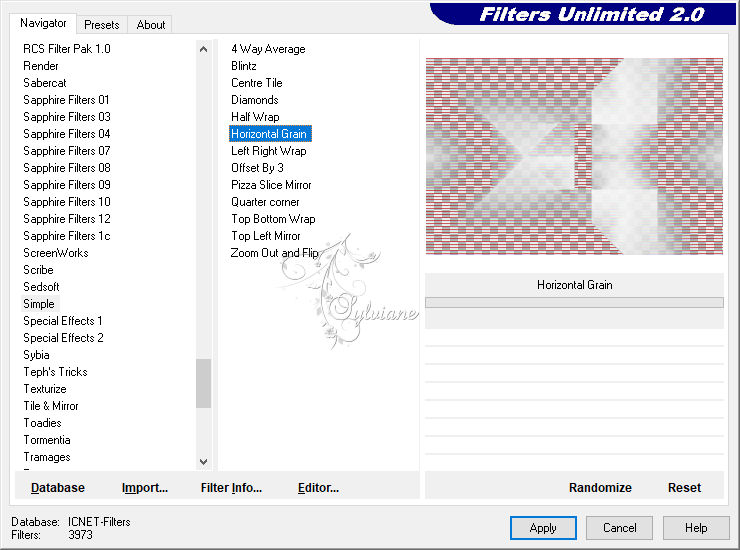The width and height of the screenshot is (740, 550).
Task: Choose the Blintz filter
Action: point(244,66)
